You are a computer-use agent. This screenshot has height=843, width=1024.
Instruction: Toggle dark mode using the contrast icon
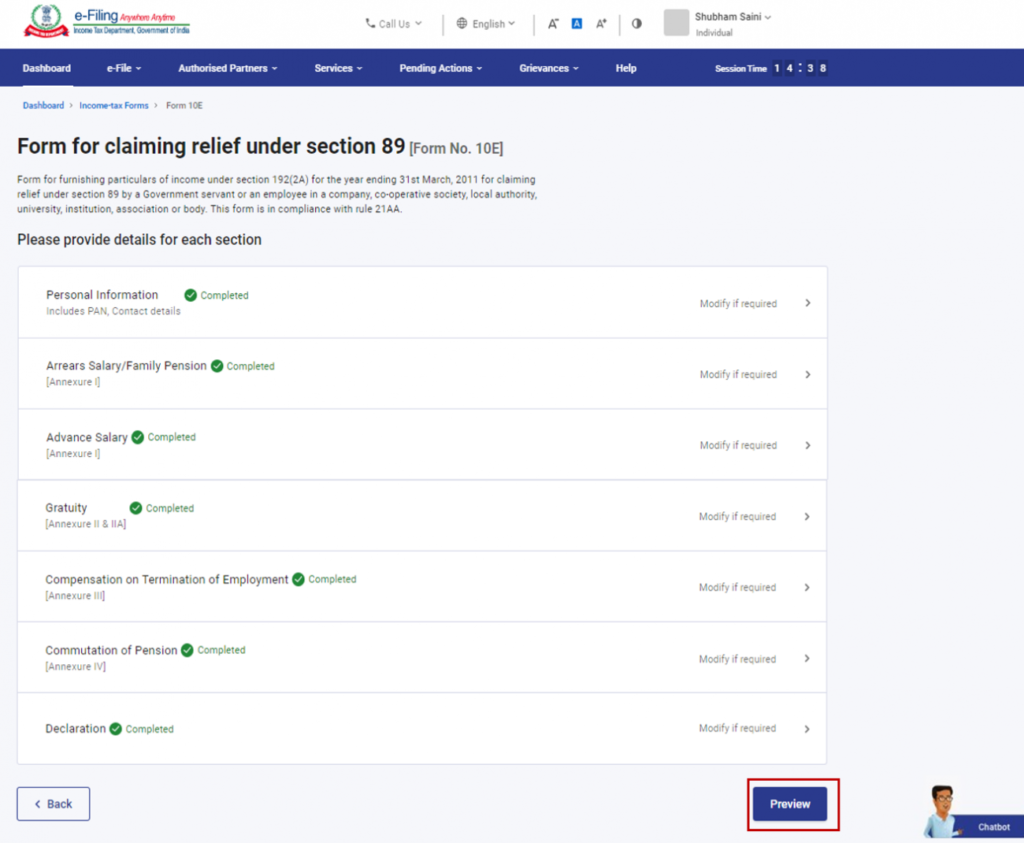[x=637, y=23]
